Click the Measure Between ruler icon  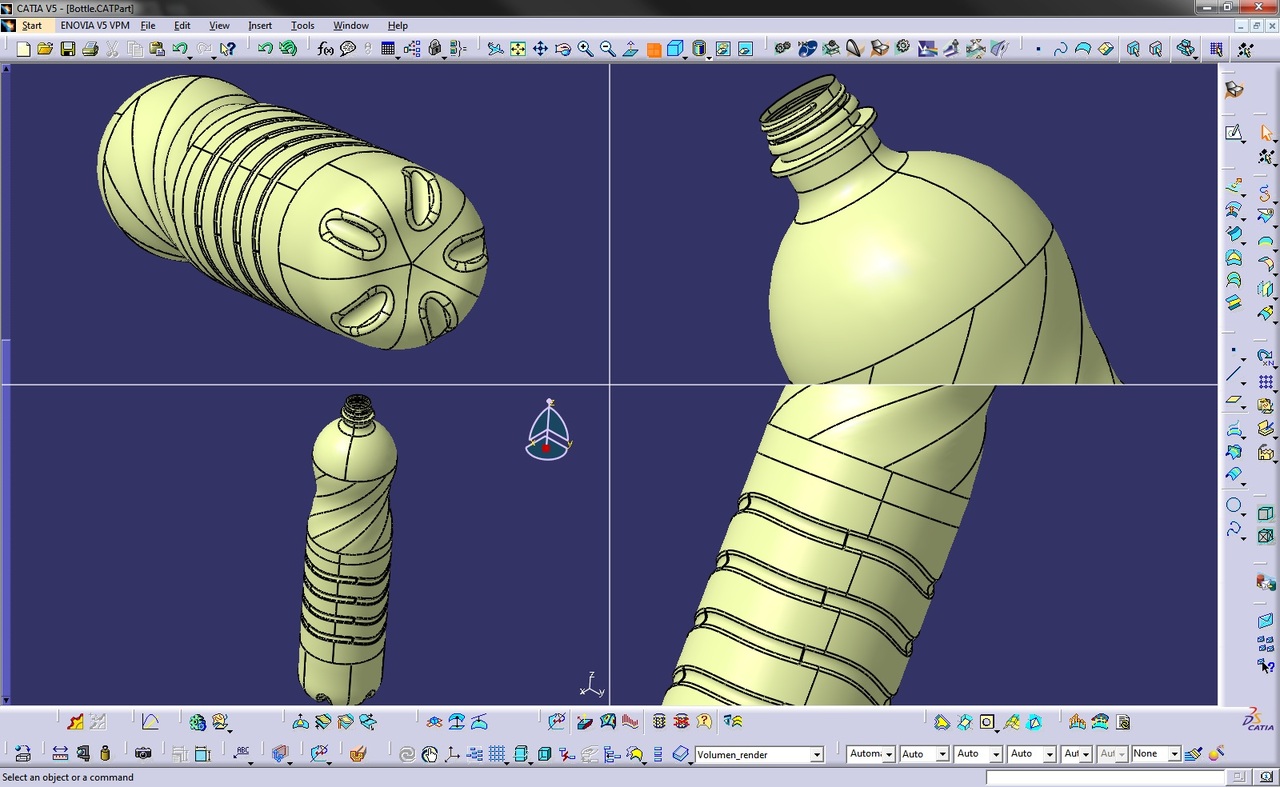coord(60,753)
